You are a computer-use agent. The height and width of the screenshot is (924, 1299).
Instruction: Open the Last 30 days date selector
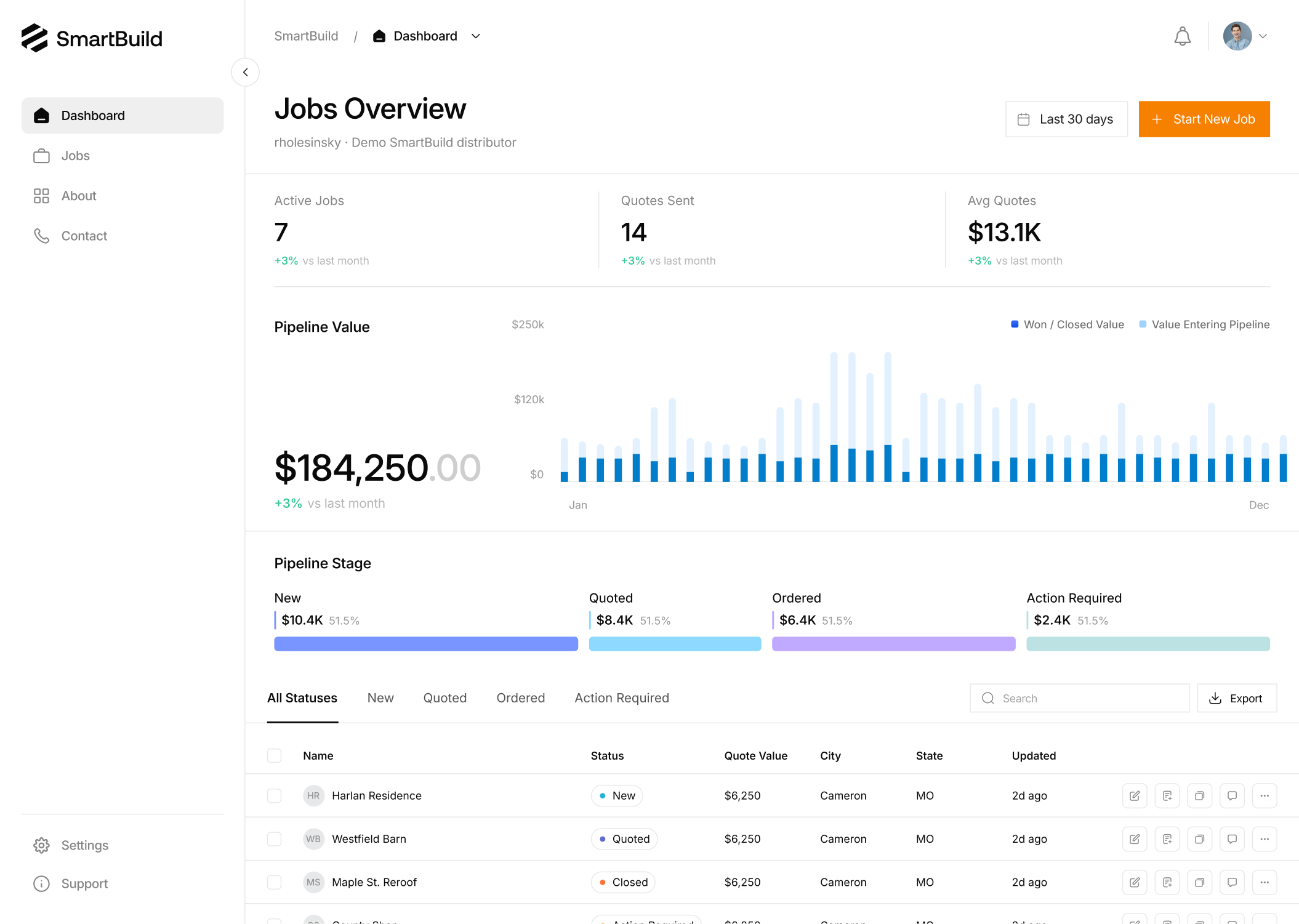[x=1066, y=119]
